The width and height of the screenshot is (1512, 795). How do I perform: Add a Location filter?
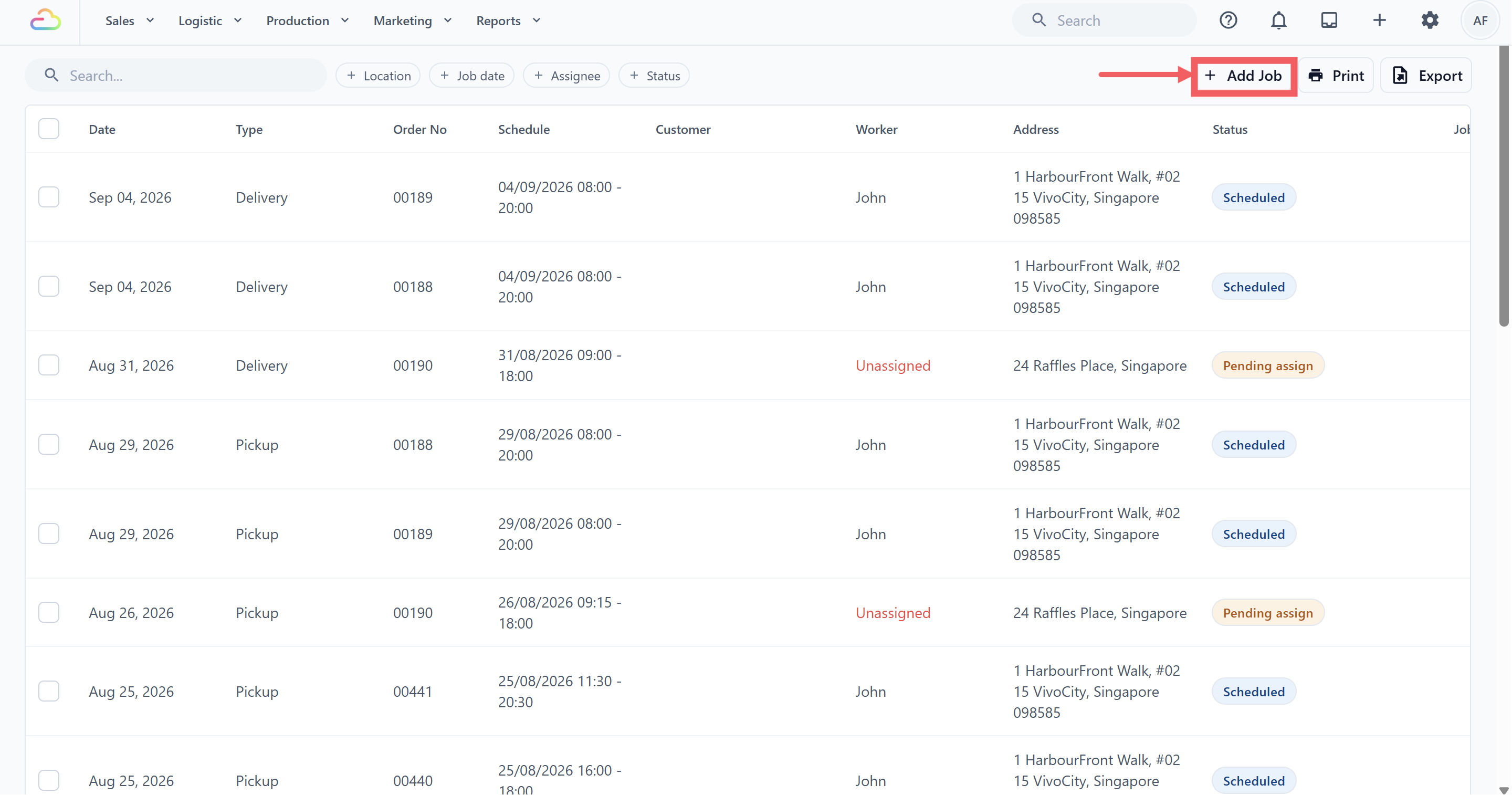click(x=378, y=75)
